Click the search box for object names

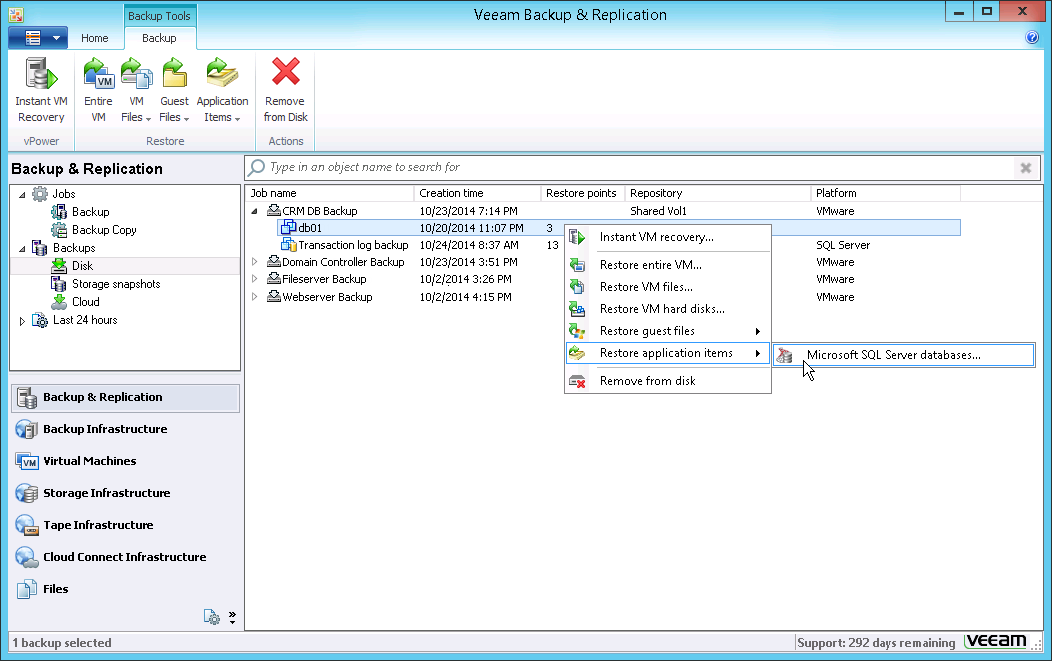click(641, 167)
